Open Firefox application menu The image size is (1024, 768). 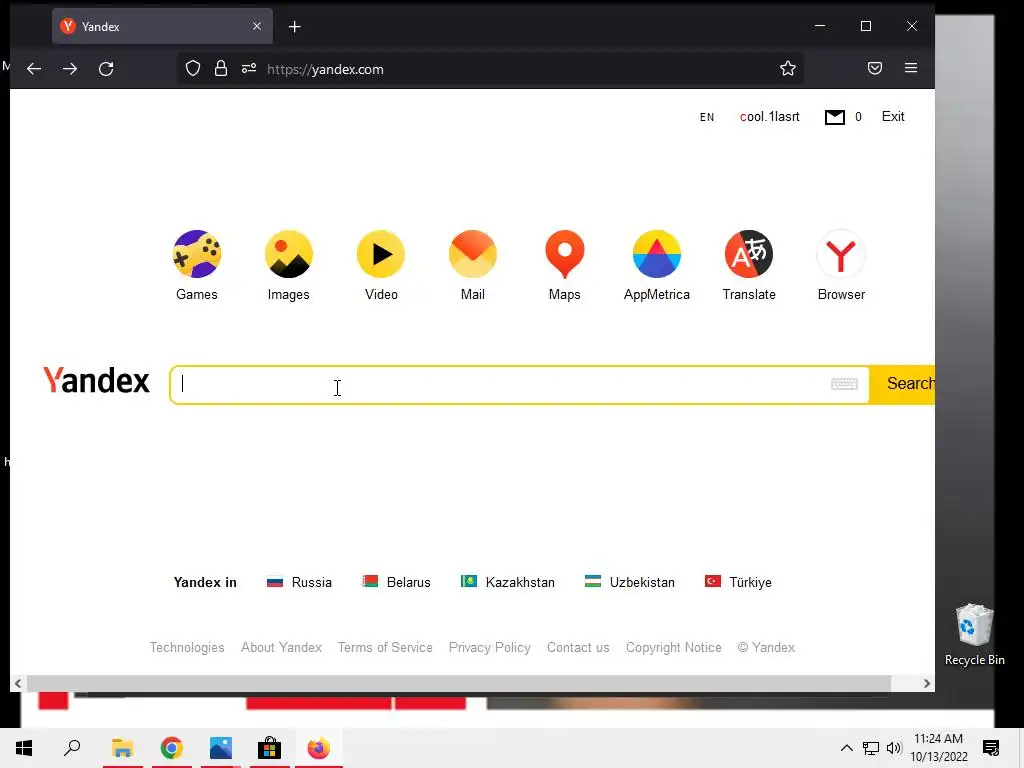point(911,68)
